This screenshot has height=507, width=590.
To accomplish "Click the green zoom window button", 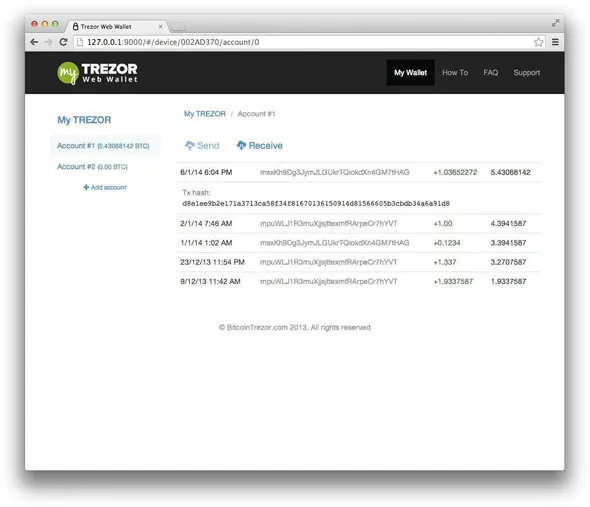I will tap(55, 24).
